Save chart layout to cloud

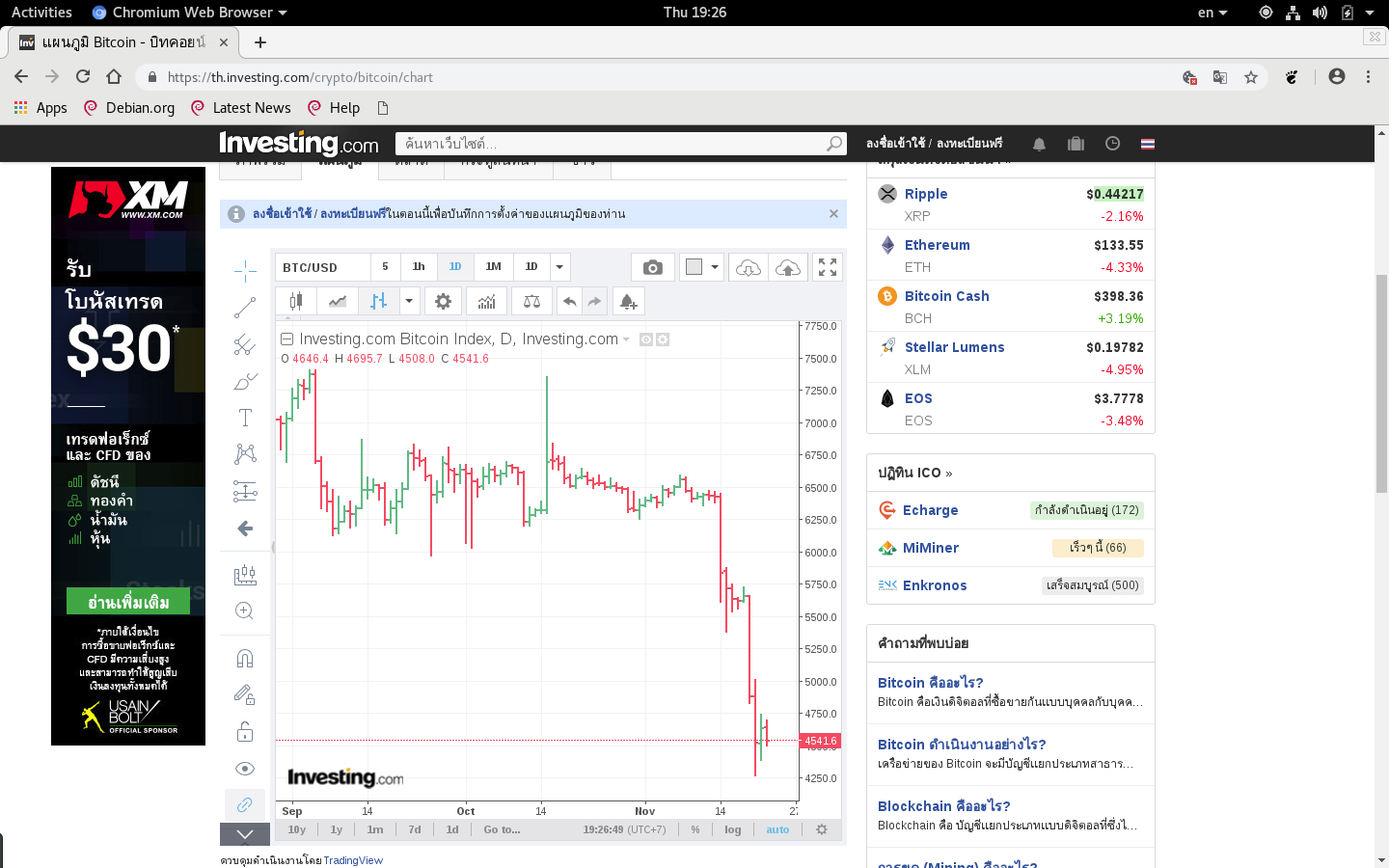click(749, 267)
